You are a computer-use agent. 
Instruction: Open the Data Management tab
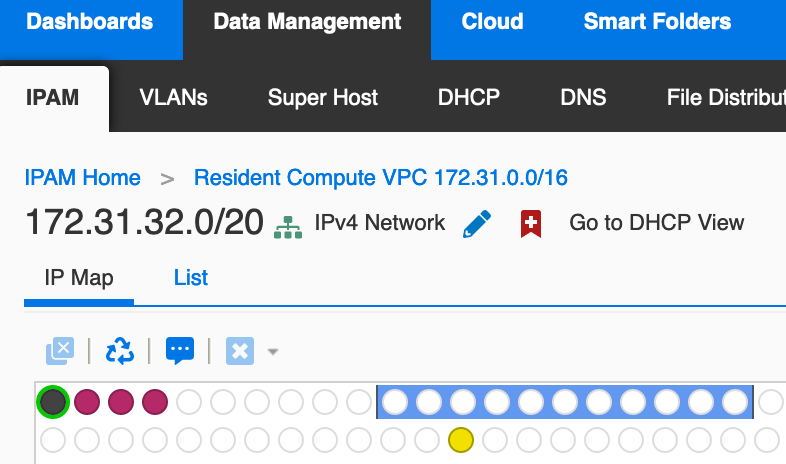(x=307, y=22)
